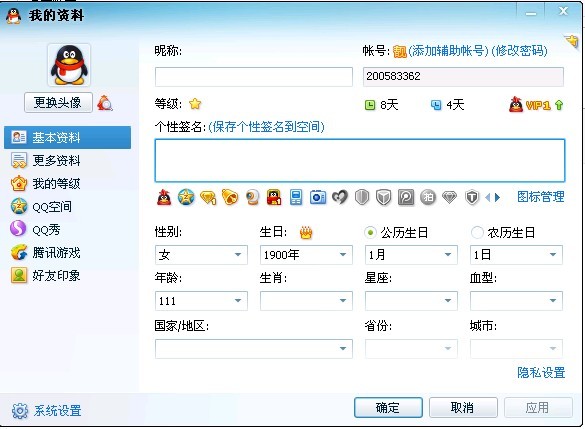Click the golden bell icon
The width and height of the screenshot is (585, 429).
pos(230,197)
